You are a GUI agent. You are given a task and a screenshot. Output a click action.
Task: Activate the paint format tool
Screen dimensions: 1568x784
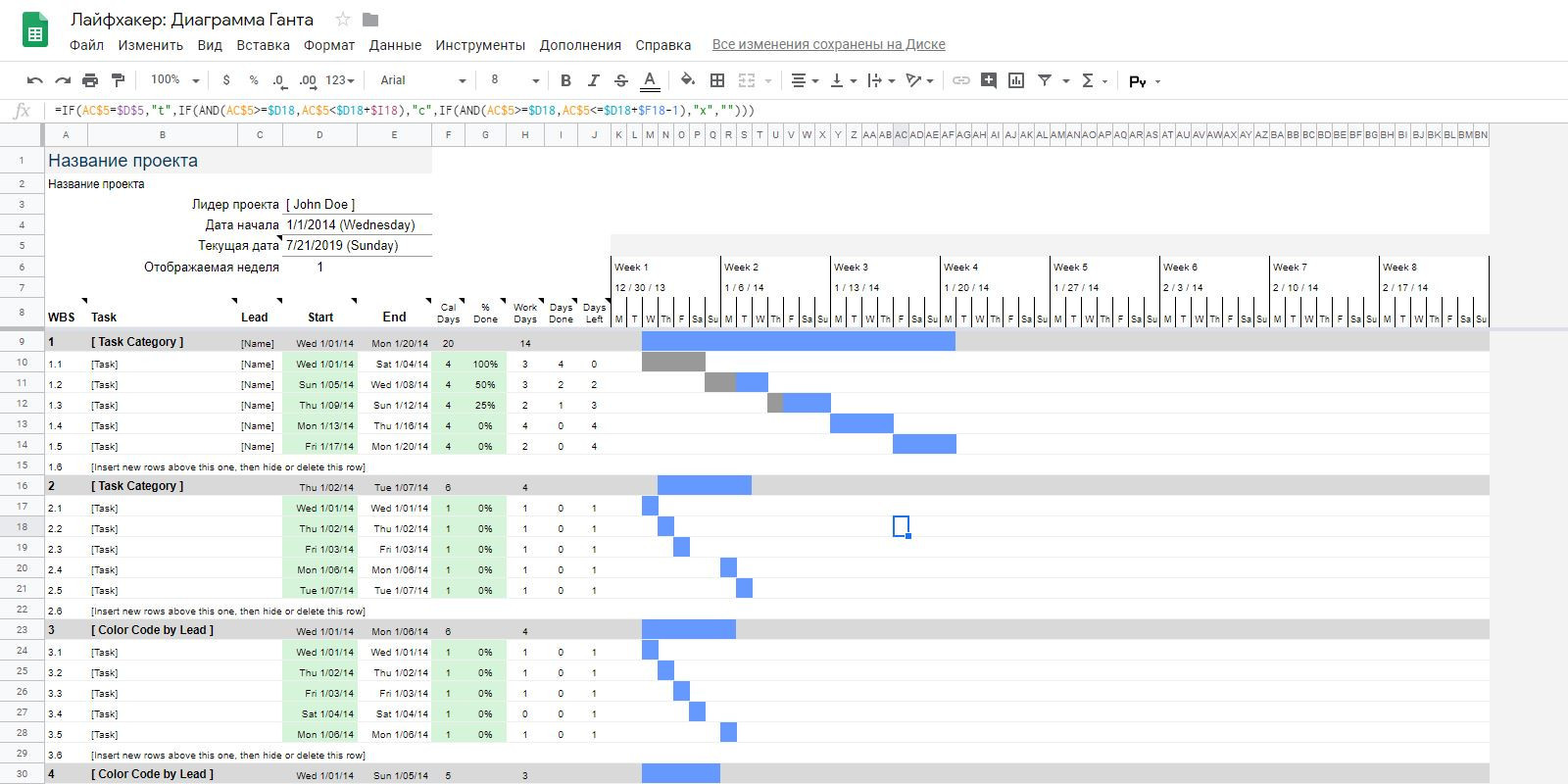click(x=118, y=80)
